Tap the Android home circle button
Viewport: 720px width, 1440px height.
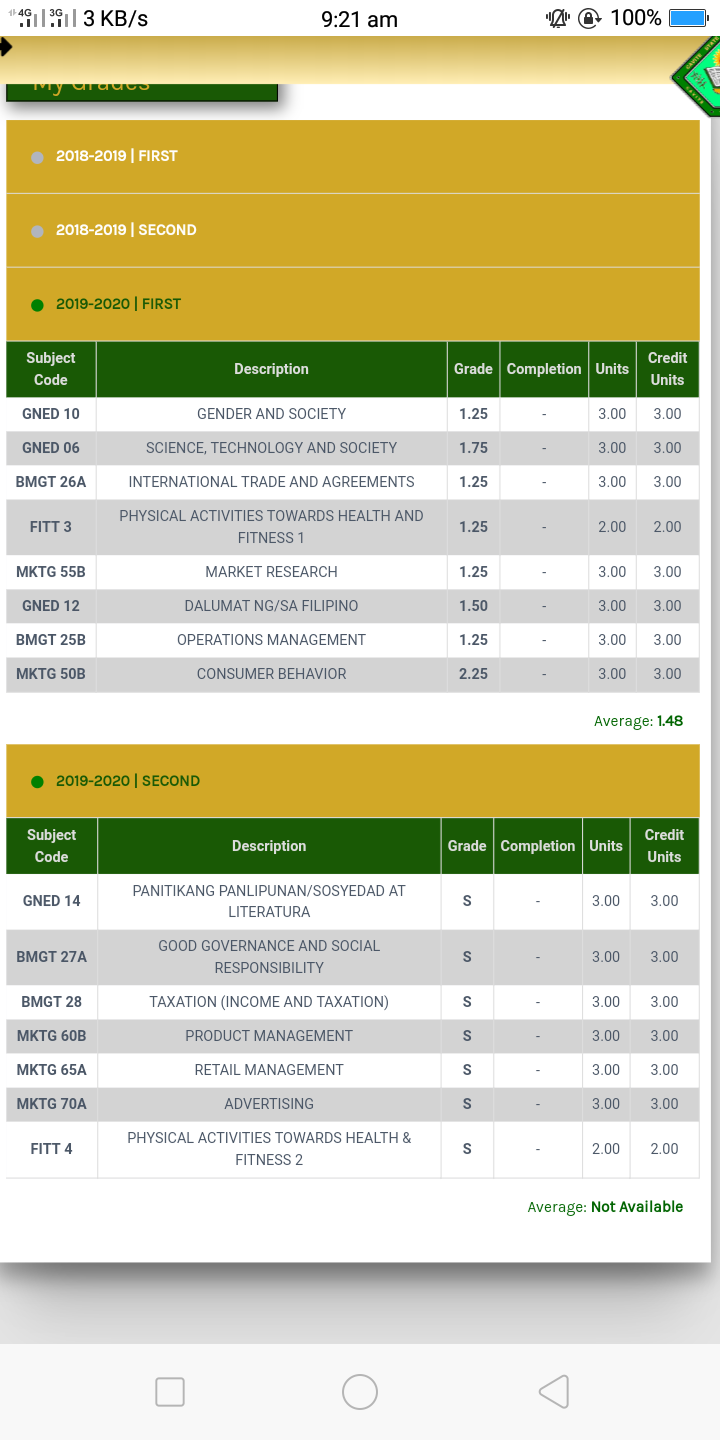coord(360,1391)
